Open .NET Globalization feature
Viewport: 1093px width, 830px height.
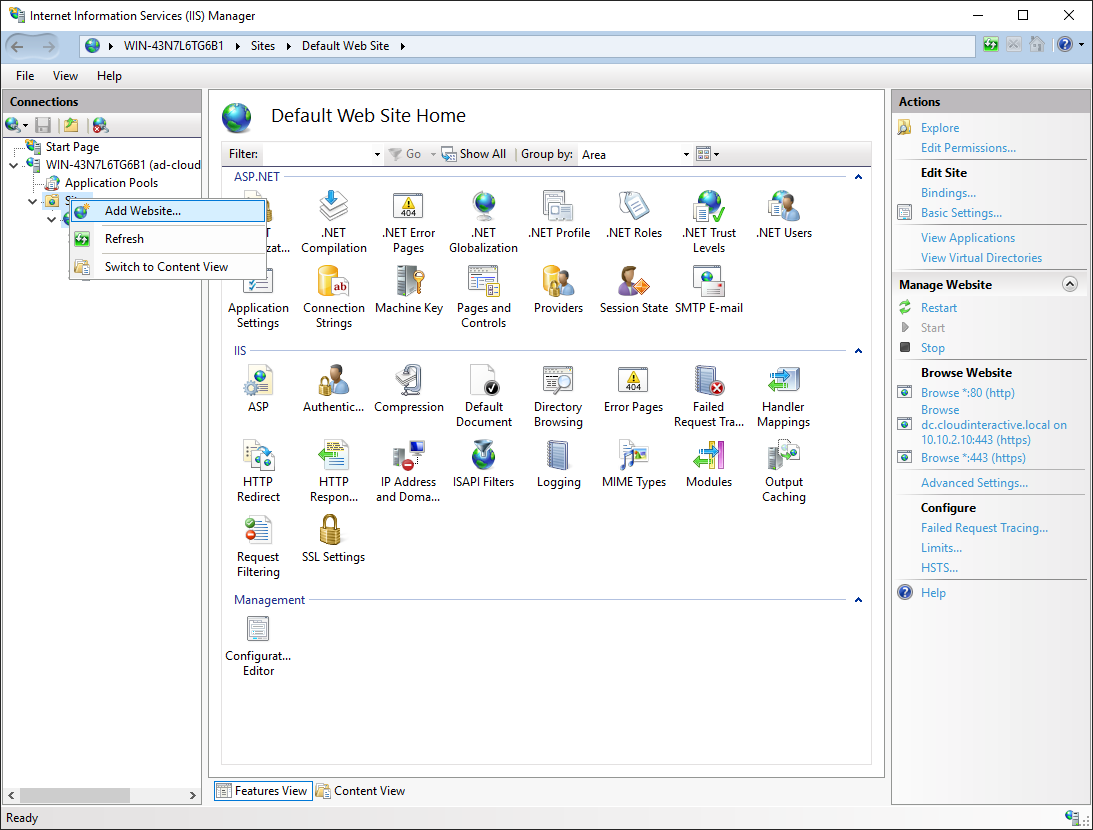[x=483, y=222]
